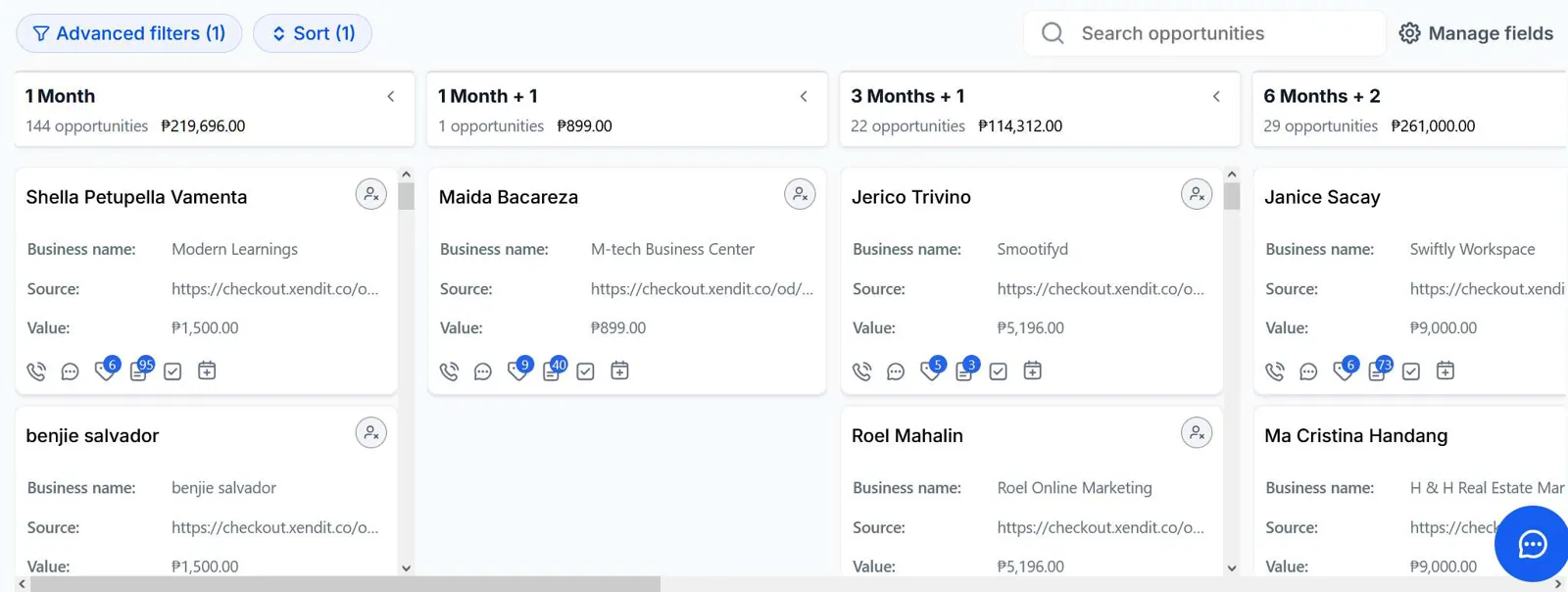Open the Sort options
This screenshot has width=1568, height=592.
(x=313, y=33)
